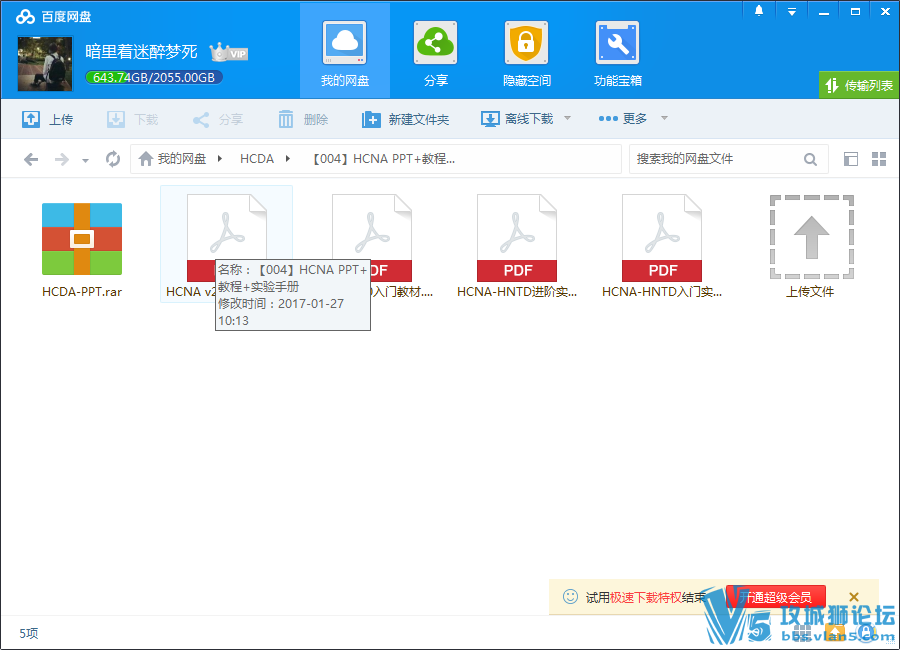The image size is (900, 650).
Task: Expand the 离线下载 dropdown arrow
Action: tap(568, 118)
